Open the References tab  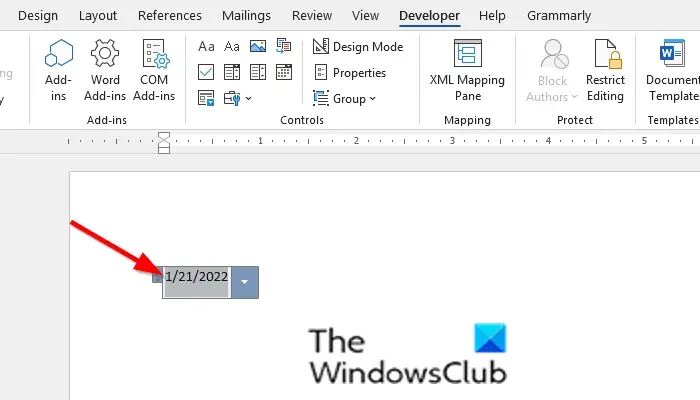(x=170, y=16)
